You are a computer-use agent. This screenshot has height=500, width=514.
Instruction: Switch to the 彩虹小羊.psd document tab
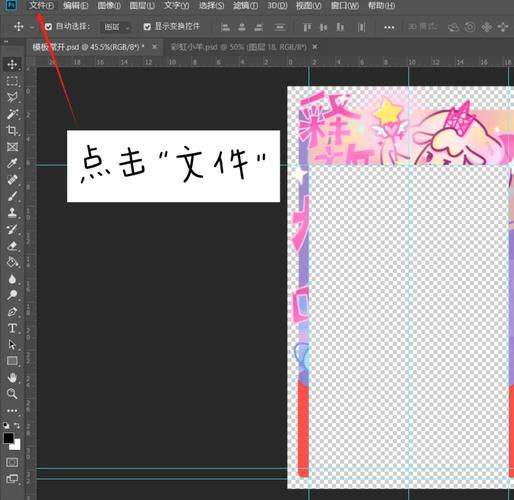(x=239, y=47)
